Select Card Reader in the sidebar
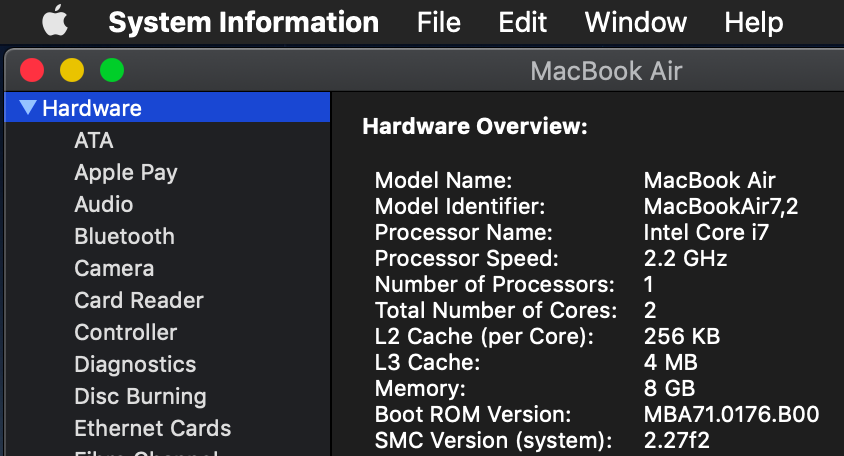 pos(139,300)
